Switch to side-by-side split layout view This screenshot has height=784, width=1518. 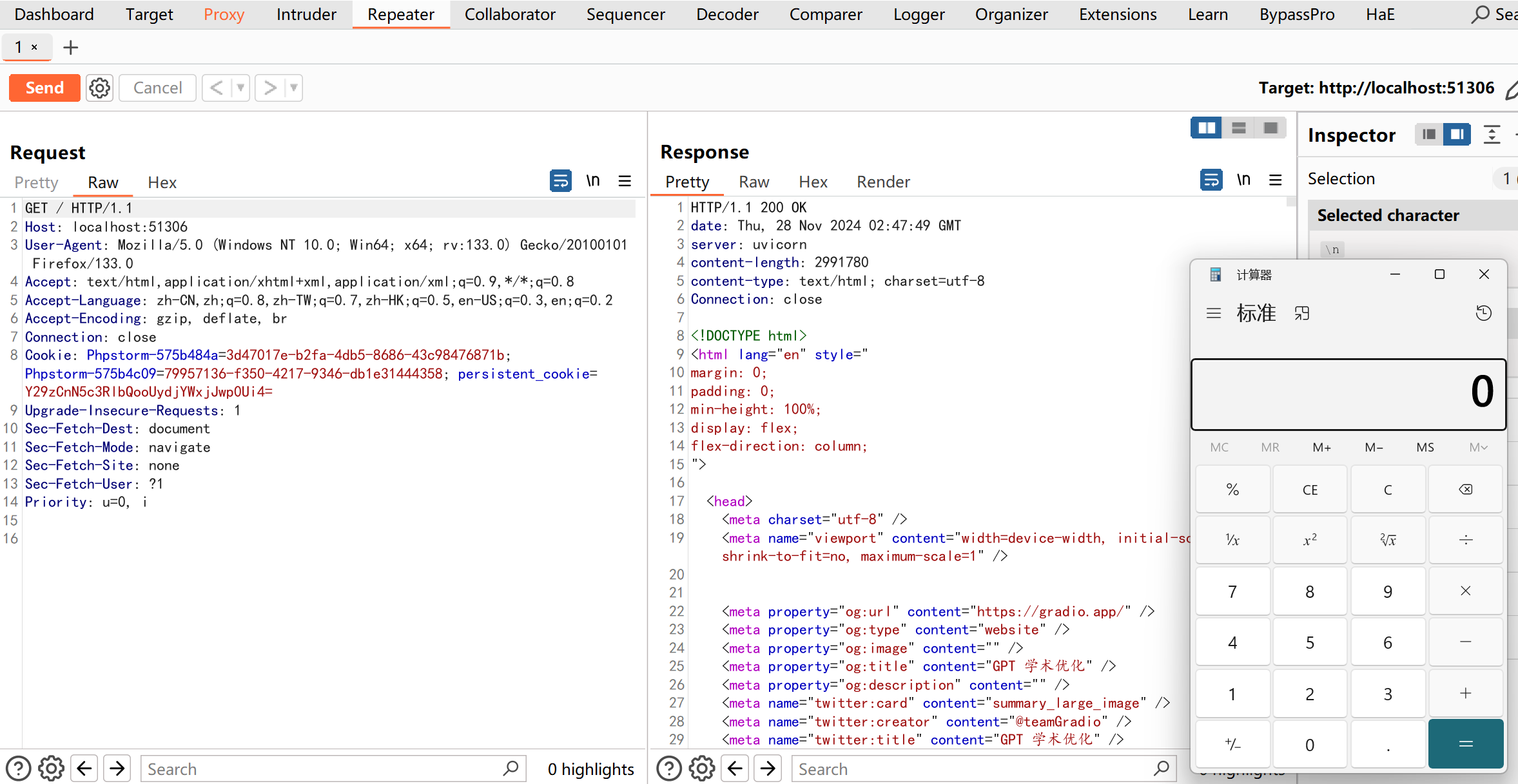coord(1206,128)
